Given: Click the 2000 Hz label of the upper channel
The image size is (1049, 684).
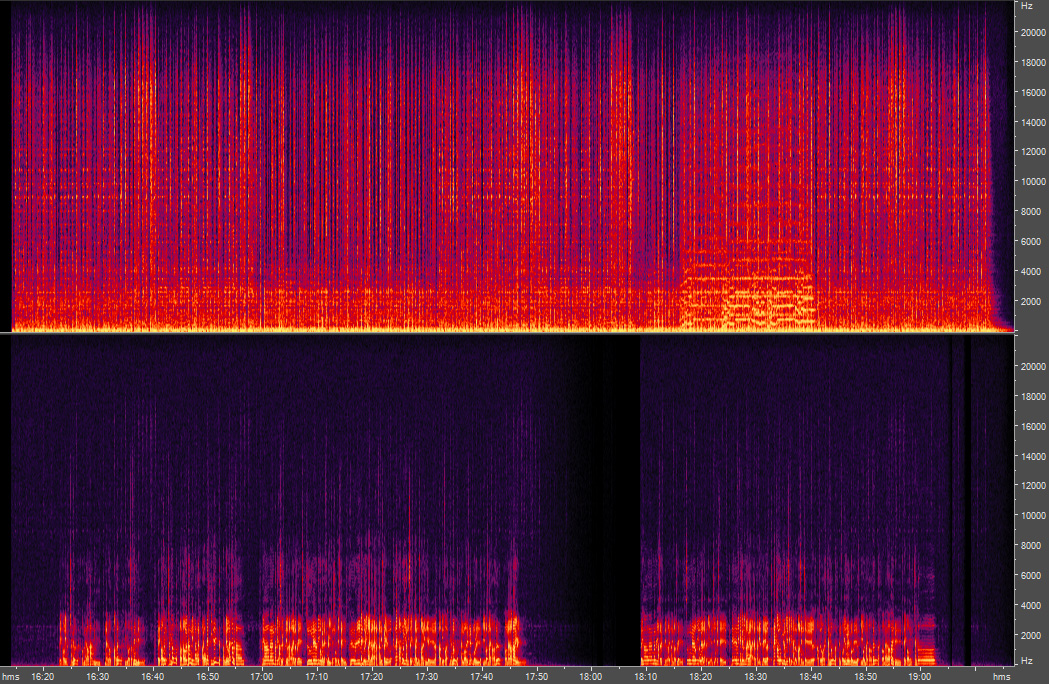Looking at the screenshot, I should [1032, 301].
